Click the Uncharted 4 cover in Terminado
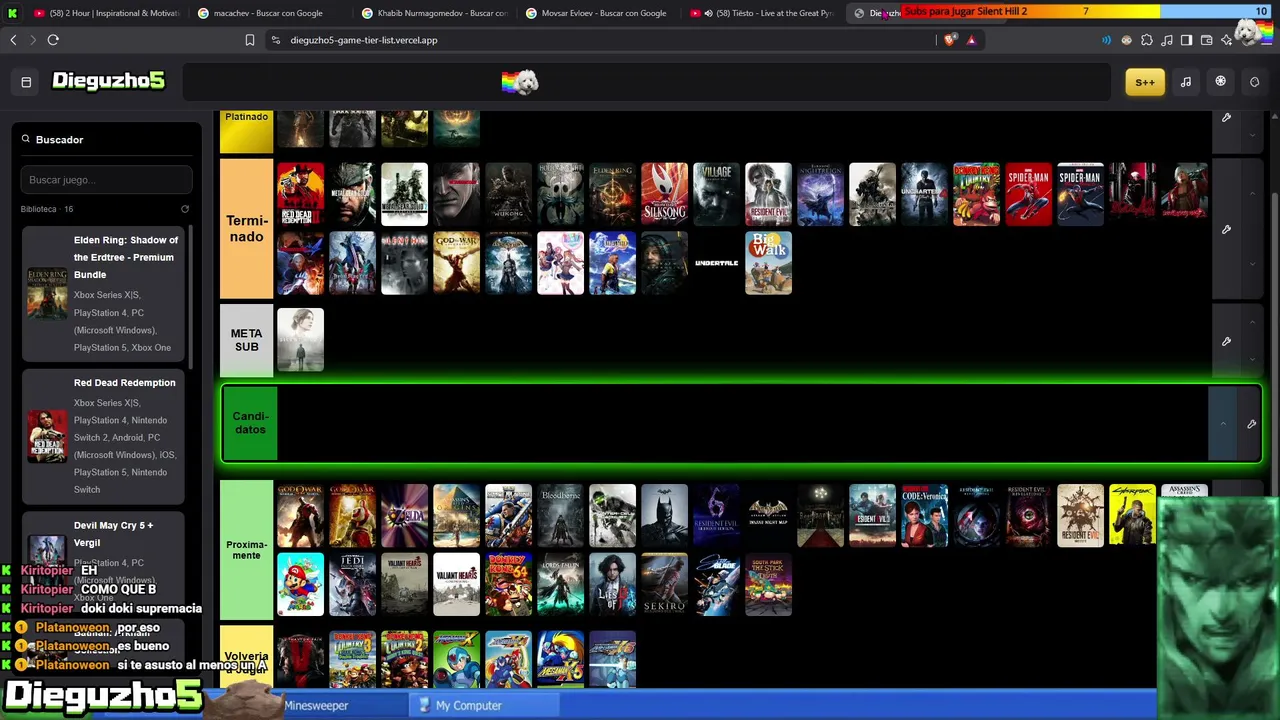 click(x=924, y=194)
